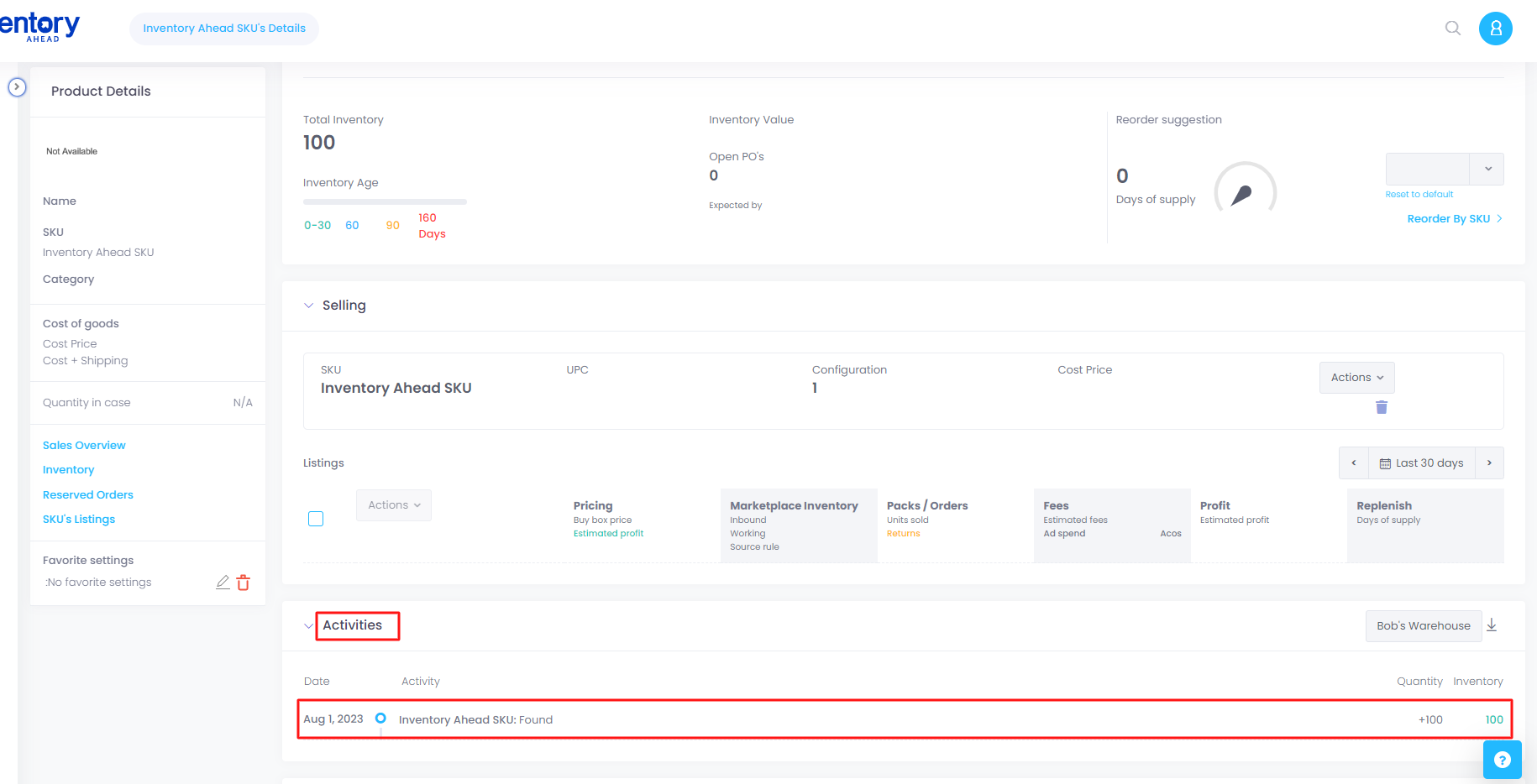Screen dimensions: 1537x784
Task: Download activities with the download icon
Action: tap(1492, 625)
